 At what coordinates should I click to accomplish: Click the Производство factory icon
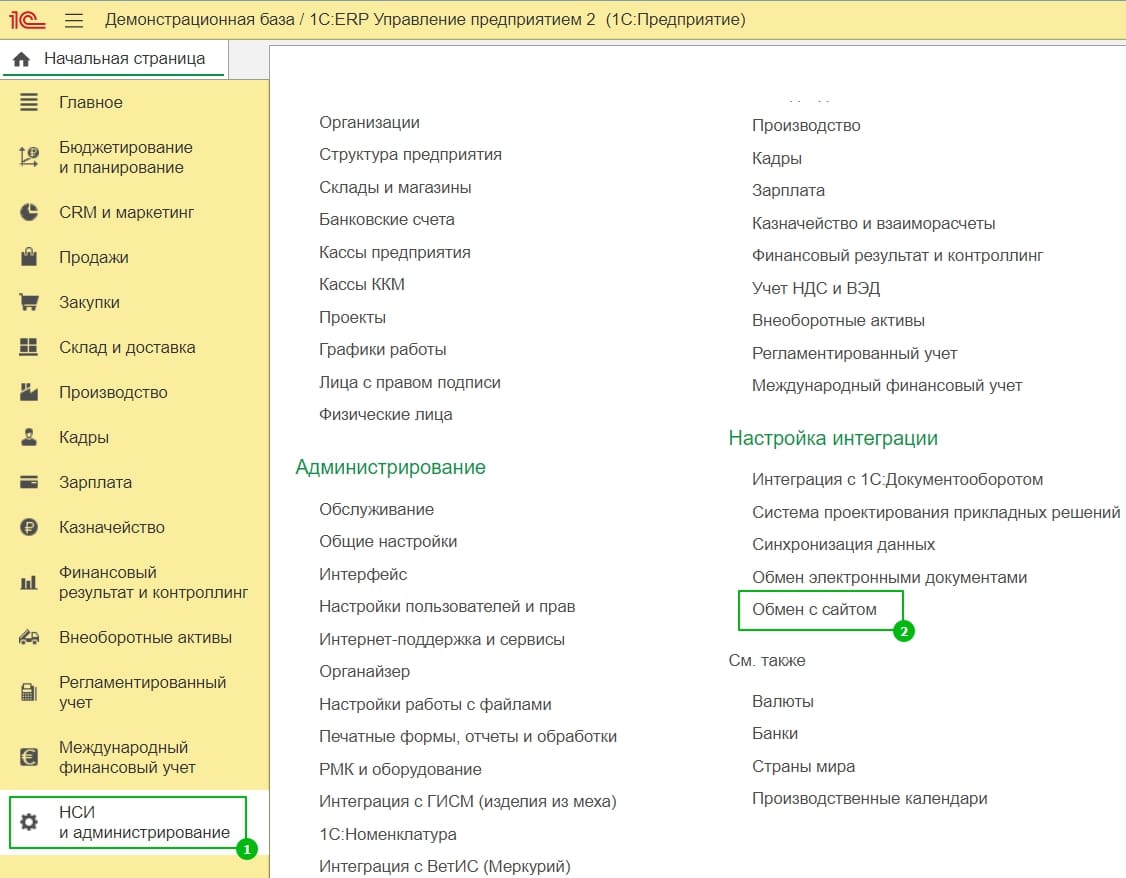tap(29, 392)
